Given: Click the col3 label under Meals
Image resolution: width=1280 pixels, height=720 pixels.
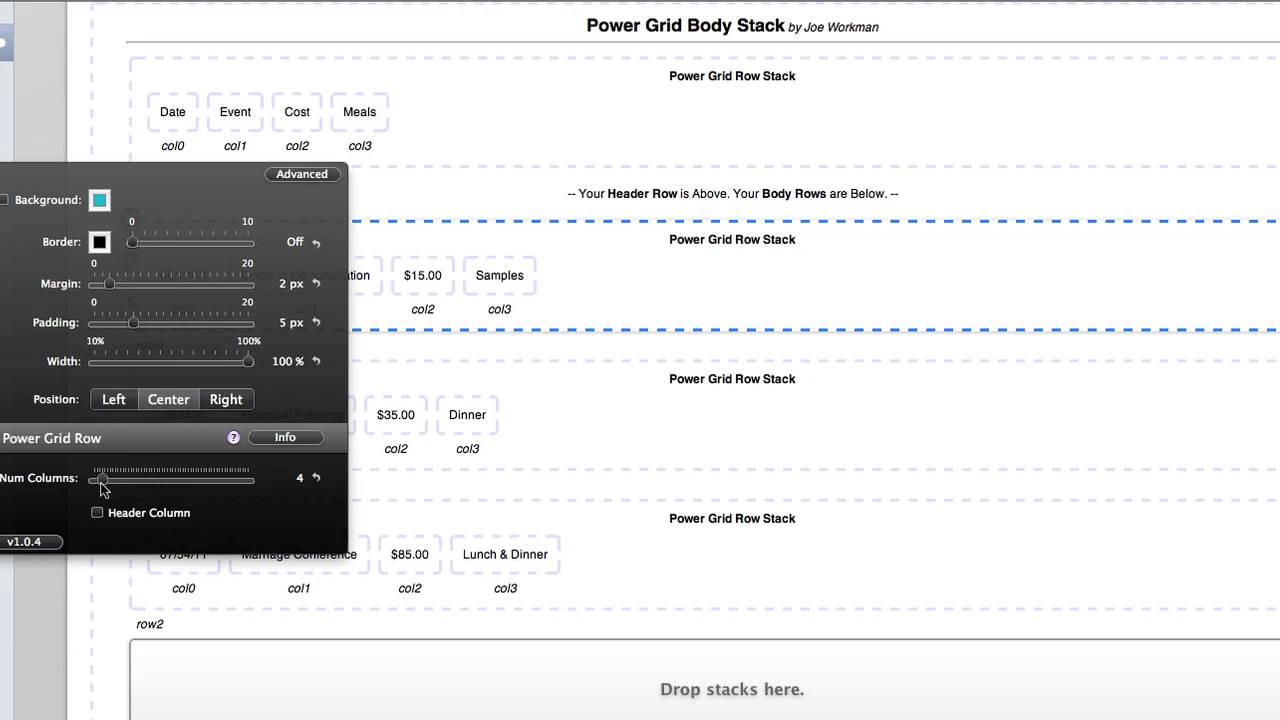Looking at the screenshot, I should pyautogui.click(x=360, y=146).
